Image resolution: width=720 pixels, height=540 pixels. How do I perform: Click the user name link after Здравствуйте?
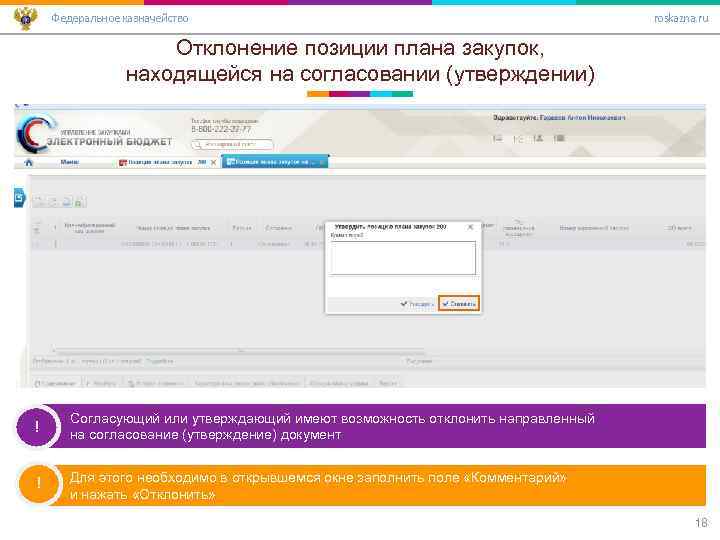point(582,118)
